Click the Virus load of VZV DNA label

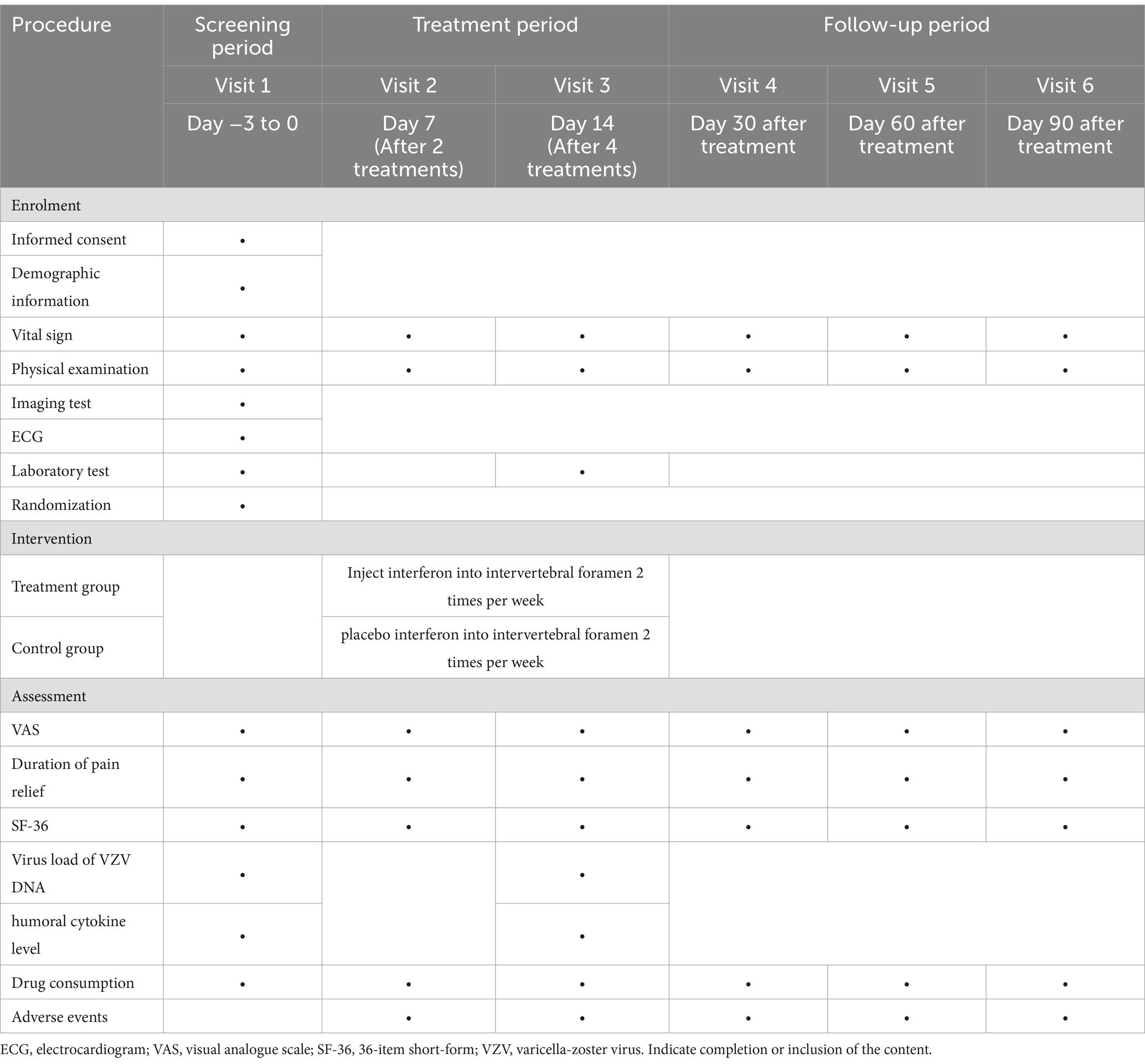71,873
